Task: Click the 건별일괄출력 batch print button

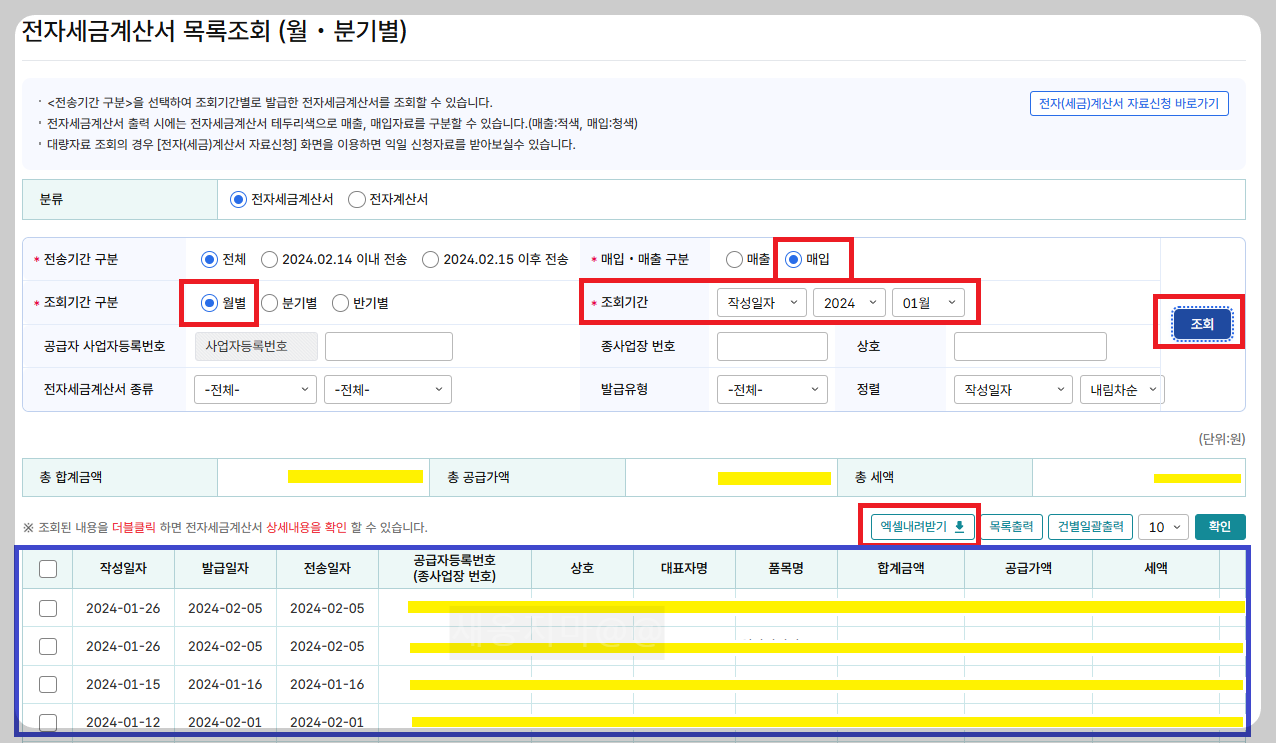Action: (1090, 526)
